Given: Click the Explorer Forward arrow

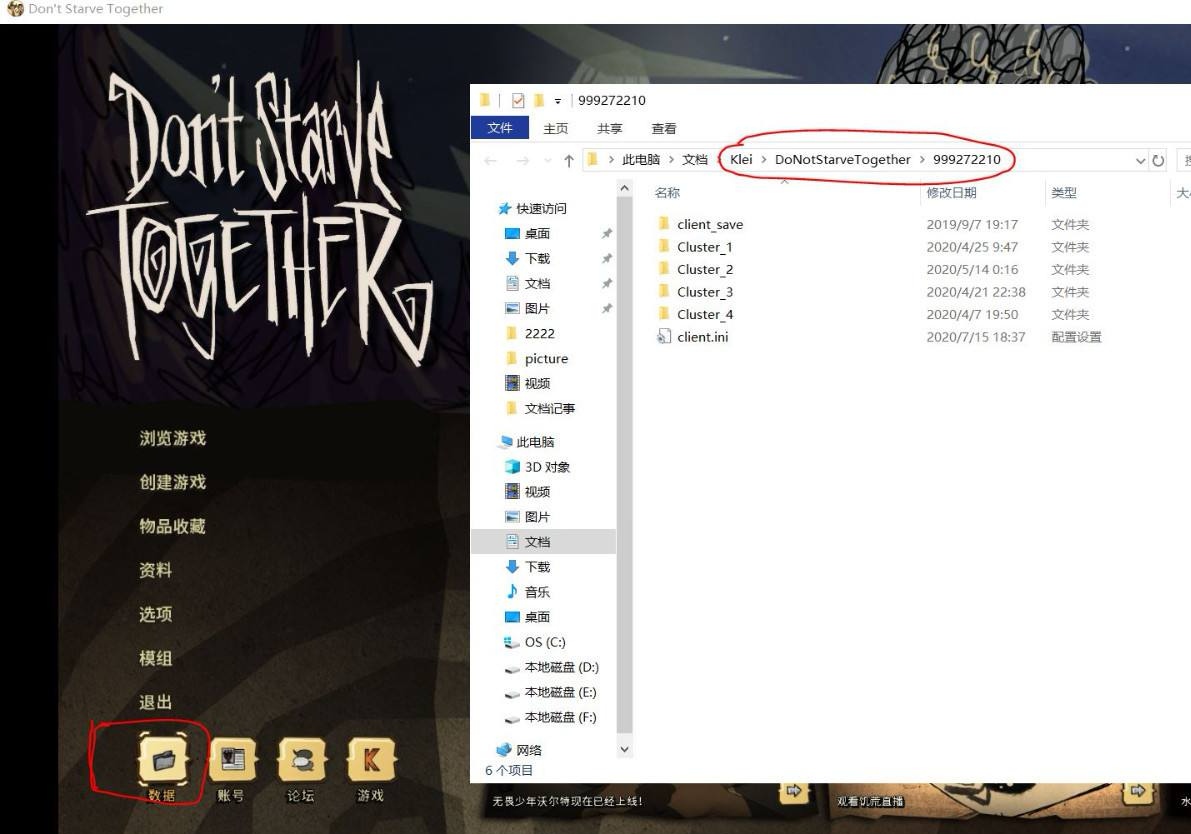Looking at the screenshot, I should [523, 160].
